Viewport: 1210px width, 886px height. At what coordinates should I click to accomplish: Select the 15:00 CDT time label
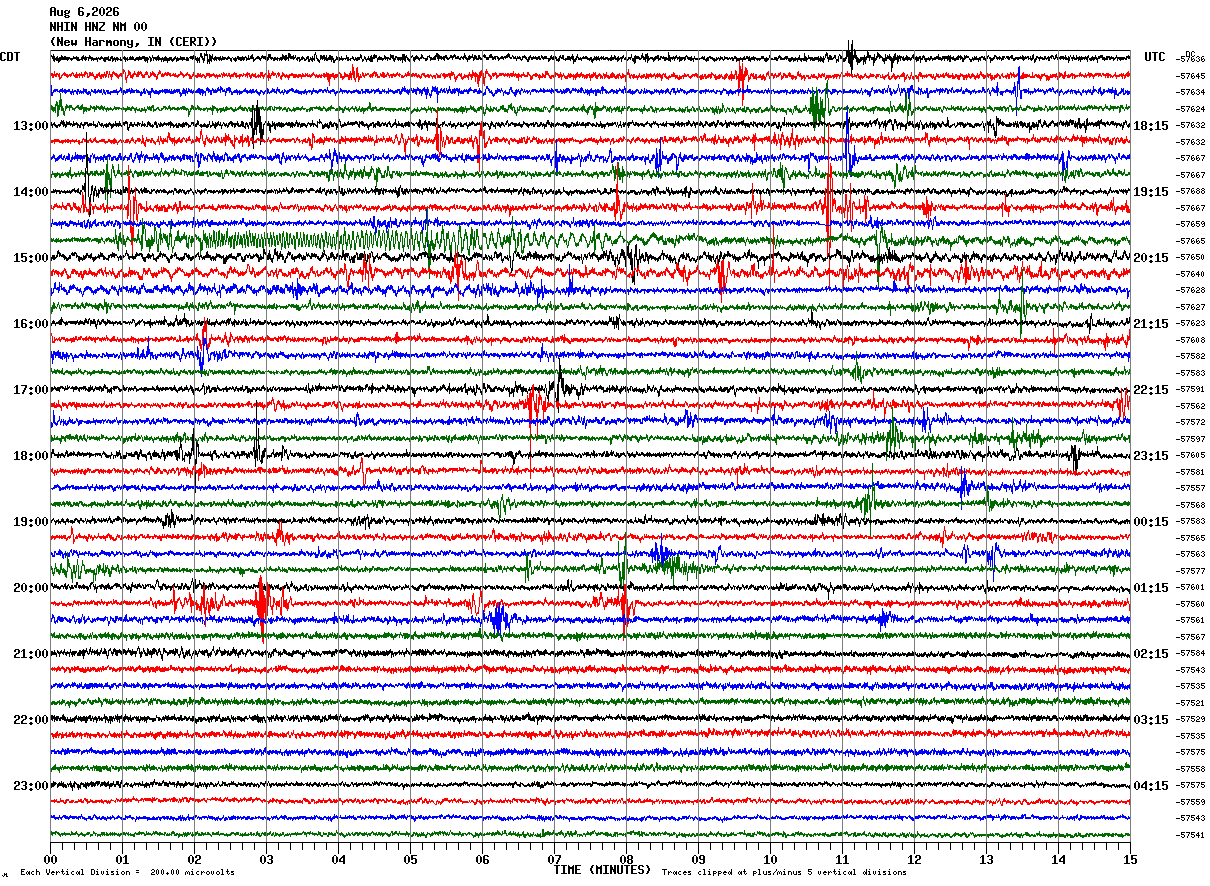click(x=31, y=258)
